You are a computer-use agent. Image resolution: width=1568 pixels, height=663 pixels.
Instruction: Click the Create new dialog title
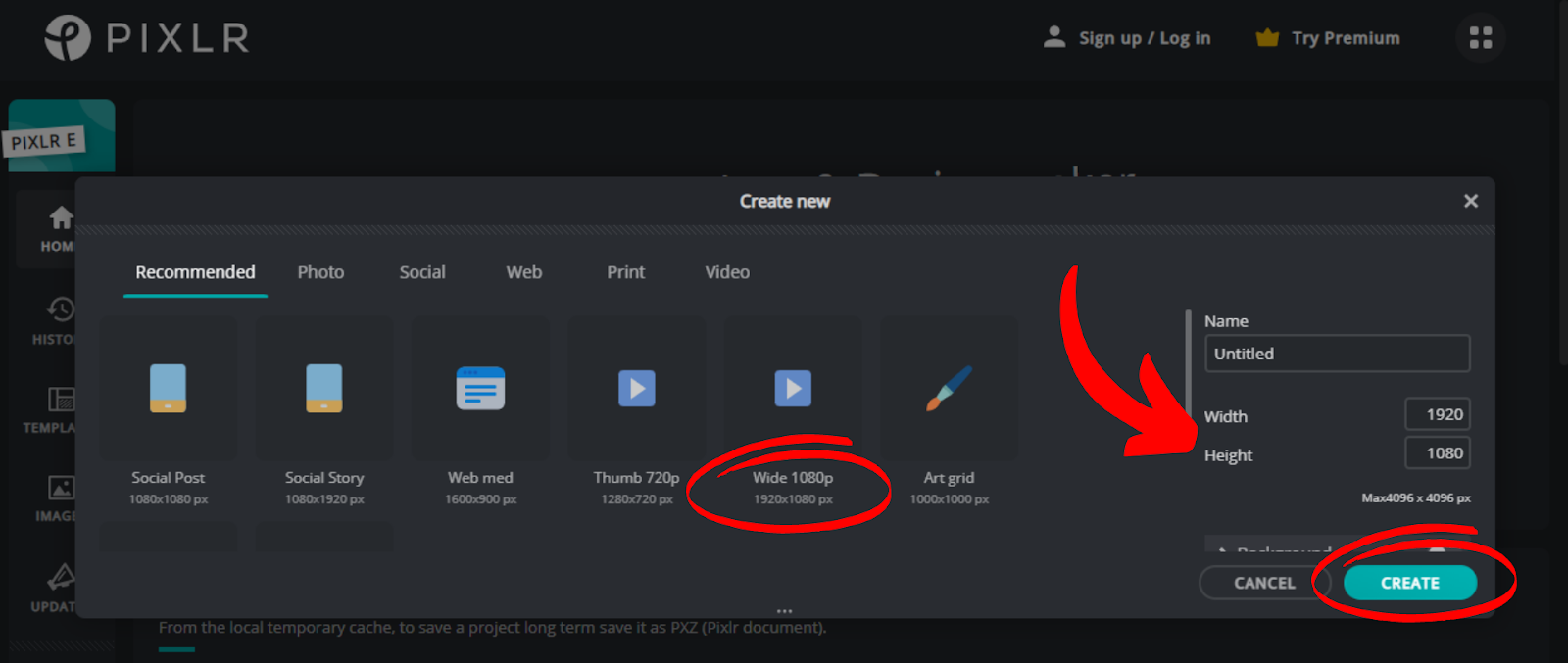pos(784,201)
